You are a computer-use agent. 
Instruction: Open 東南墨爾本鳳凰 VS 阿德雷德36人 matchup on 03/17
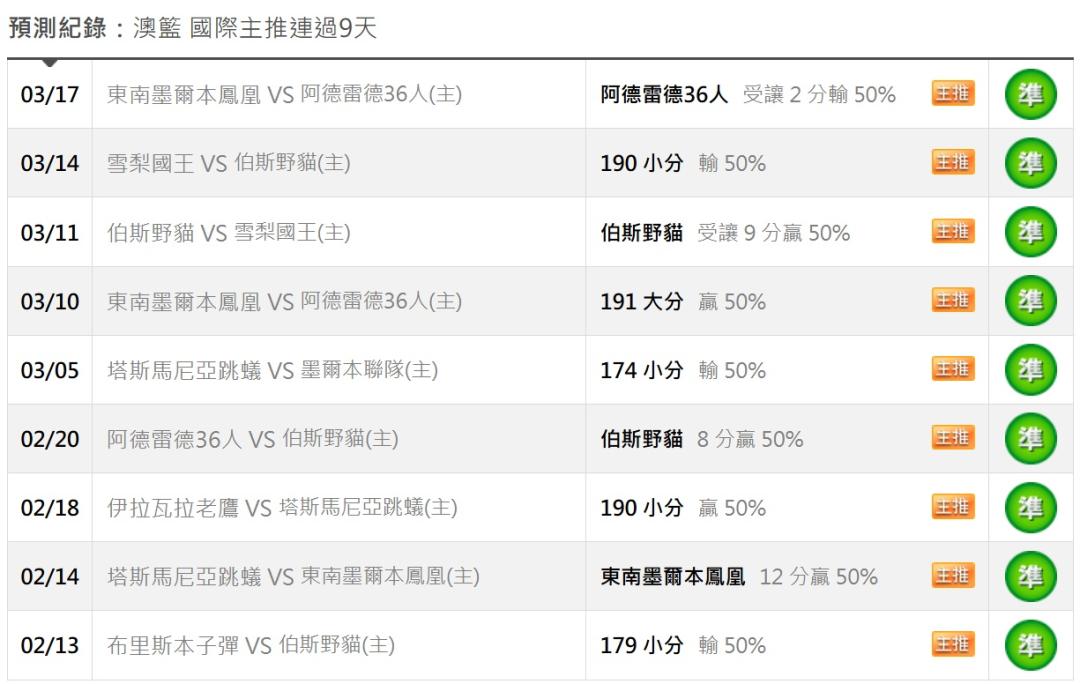pyautogui.click(x=284, y=95)
